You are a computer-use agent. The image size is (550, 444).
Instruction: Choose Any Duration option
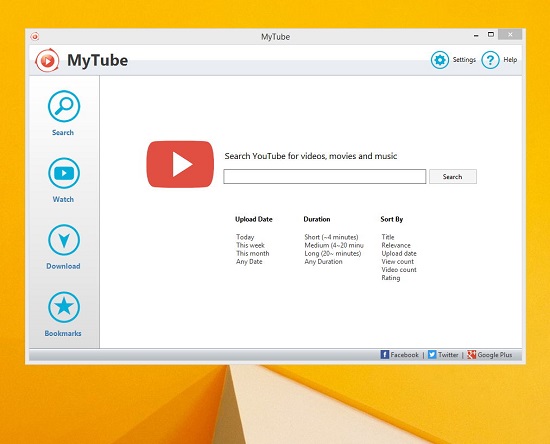click(323, 262)
